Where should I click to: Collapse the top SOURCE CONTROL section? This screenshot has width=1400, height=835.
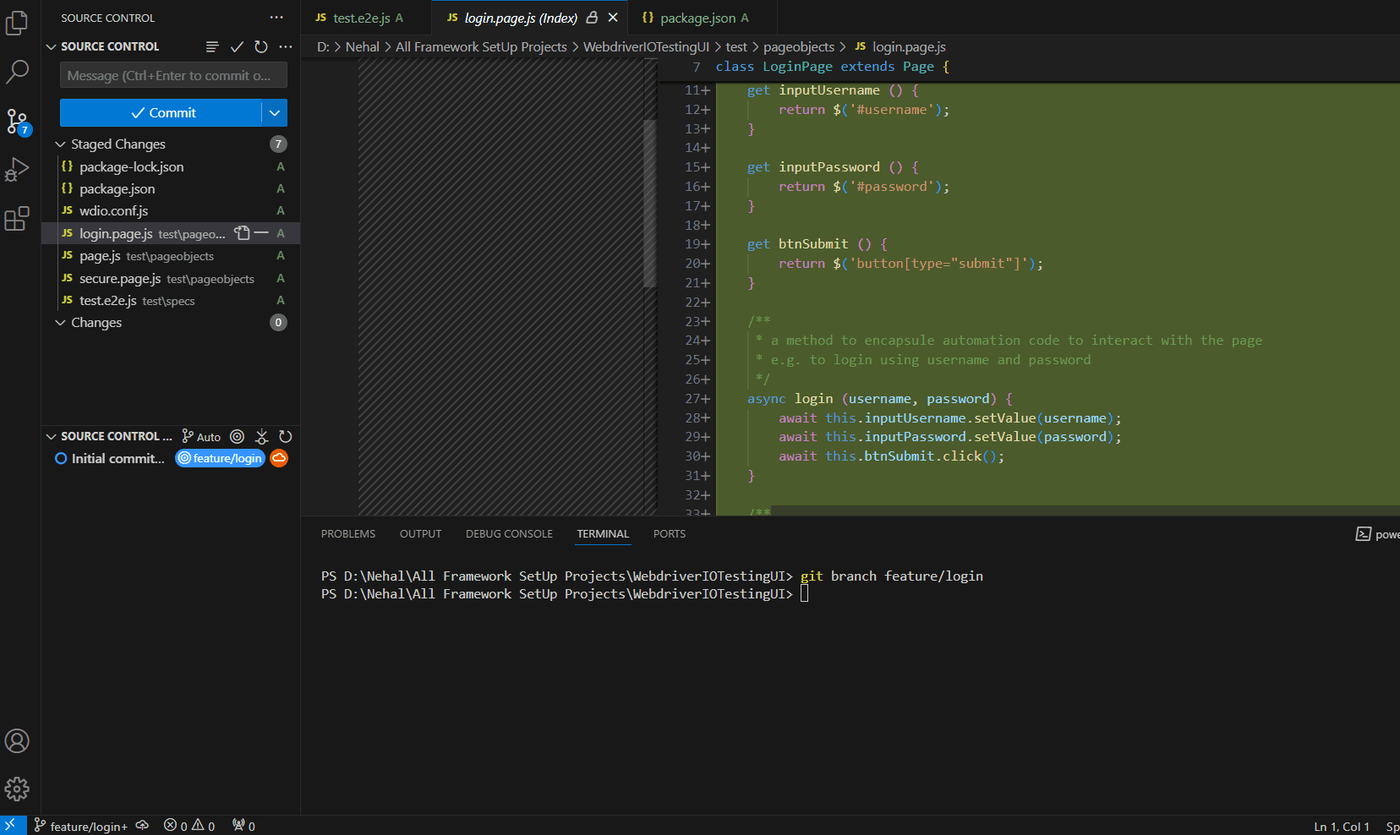coord(50,47)
